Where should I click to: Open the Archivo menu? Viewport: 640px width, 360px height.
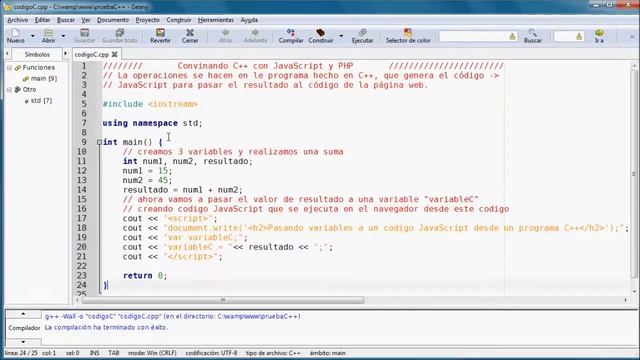pos(18,20)
